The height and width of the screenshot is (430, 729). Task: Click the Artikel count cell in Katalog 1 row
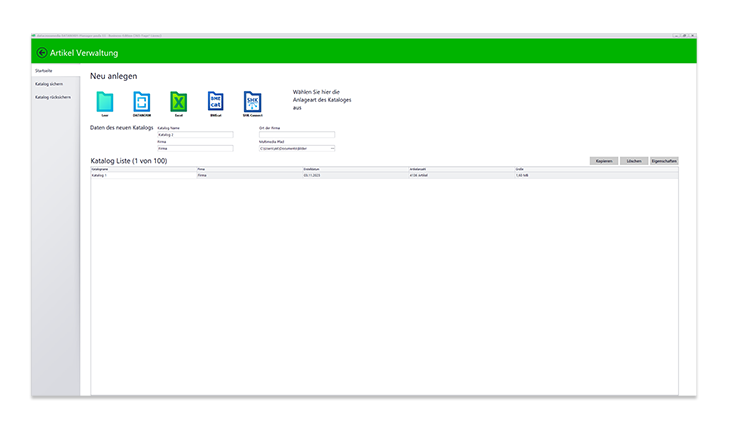[x=462, y=176]
